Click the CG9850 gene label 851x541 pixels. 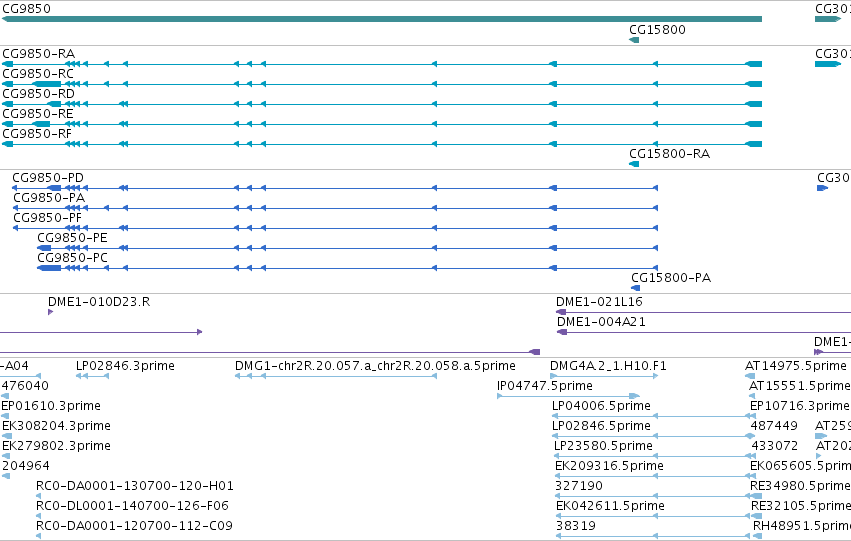27,9
